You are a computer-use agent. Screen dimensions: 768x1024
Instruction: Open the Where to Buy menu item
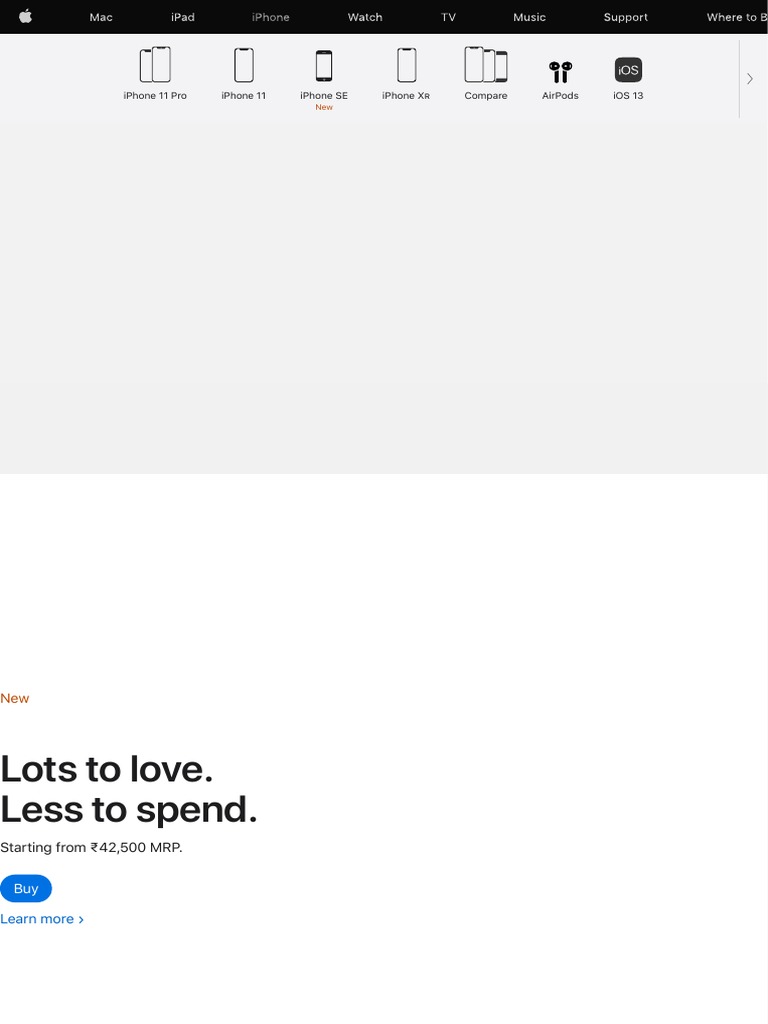(x=736, y=17)
